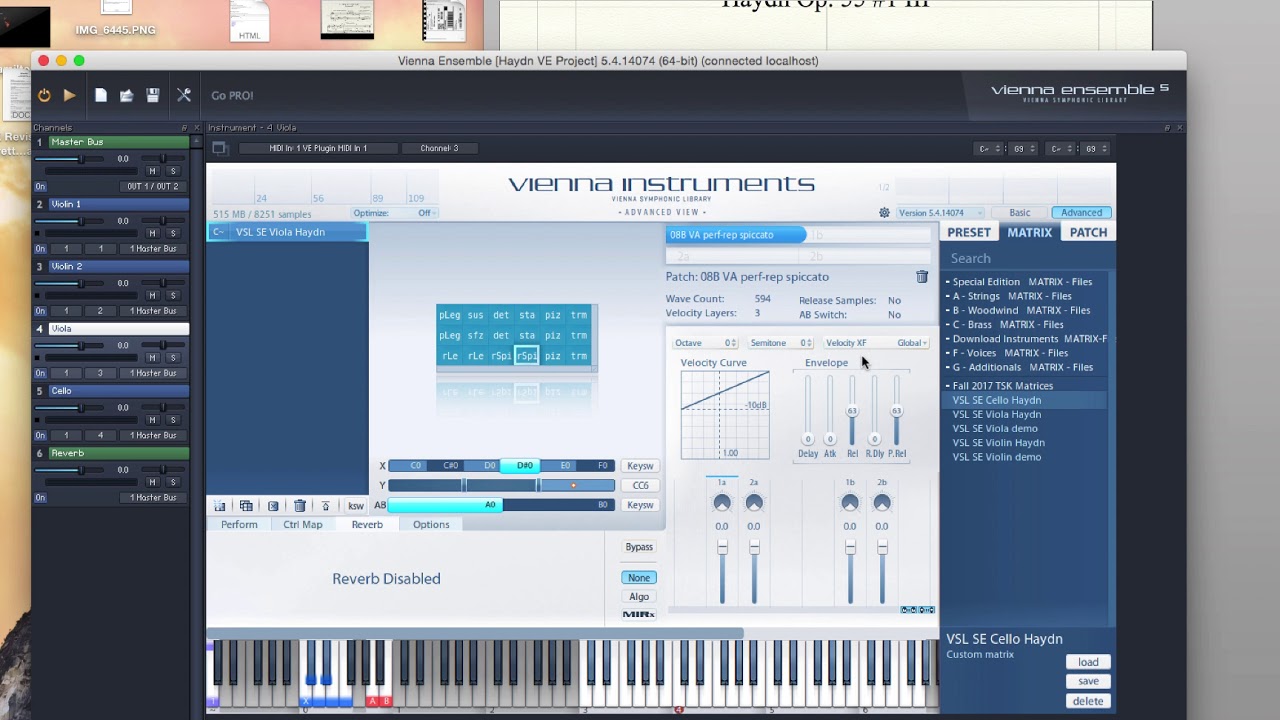
Task: Click the Bypass reverb button
Action: pyautogui.click(x=639, y=547)
